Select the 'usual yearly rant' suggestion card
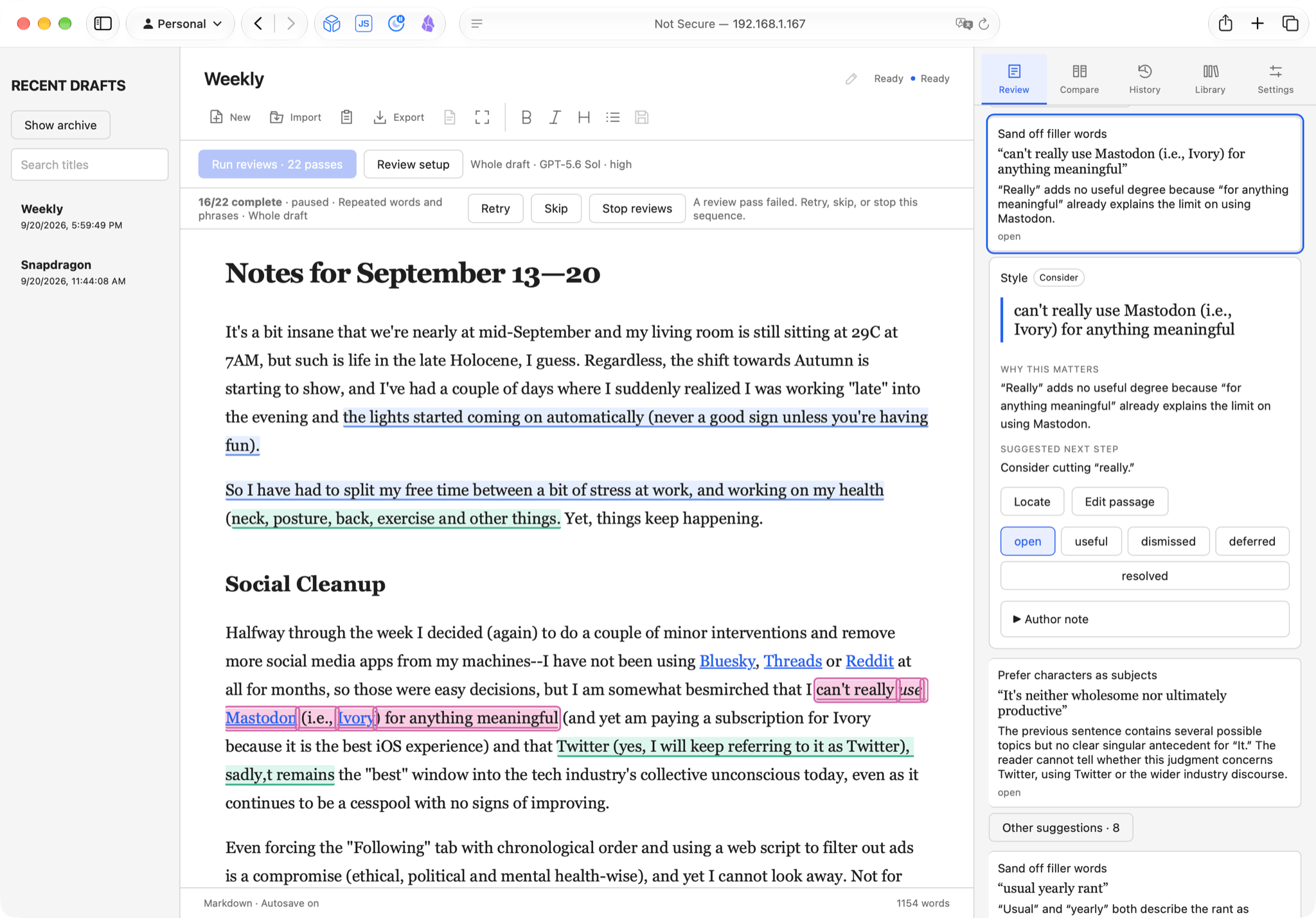 coord(1144,885)
